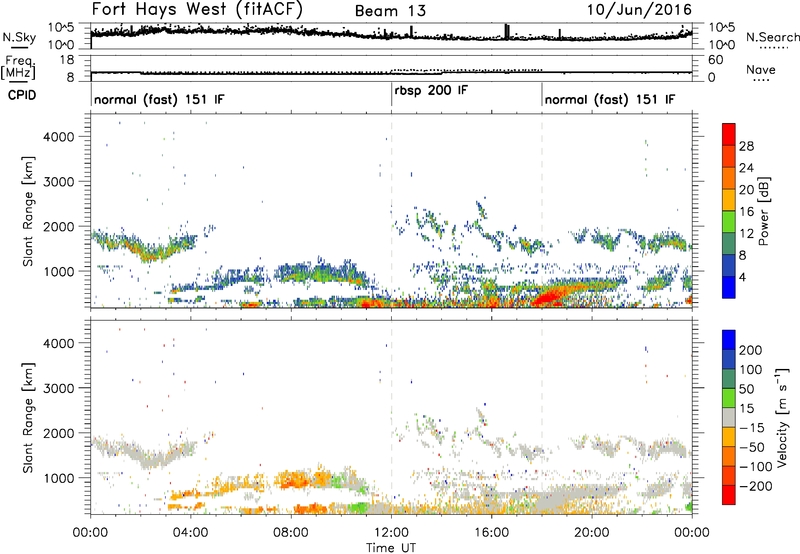The image size is (800, 554).
Task: Click the date '10/Jun/2016'
Action: pos(639,9)
